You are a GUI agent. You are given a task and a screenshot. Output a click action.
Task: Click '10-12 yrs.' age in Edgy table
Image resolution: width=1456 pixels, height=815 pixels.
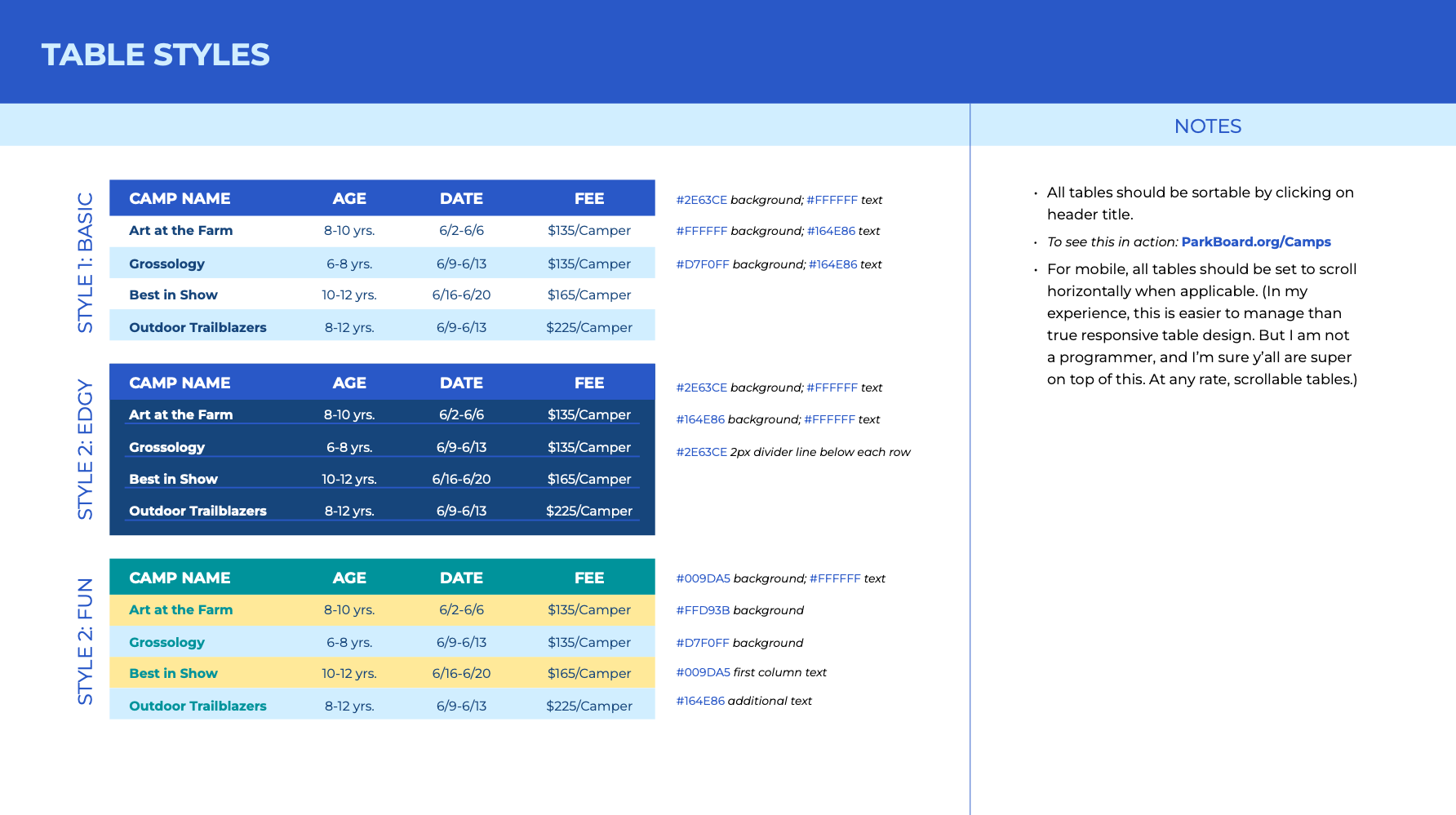(349, 480)
